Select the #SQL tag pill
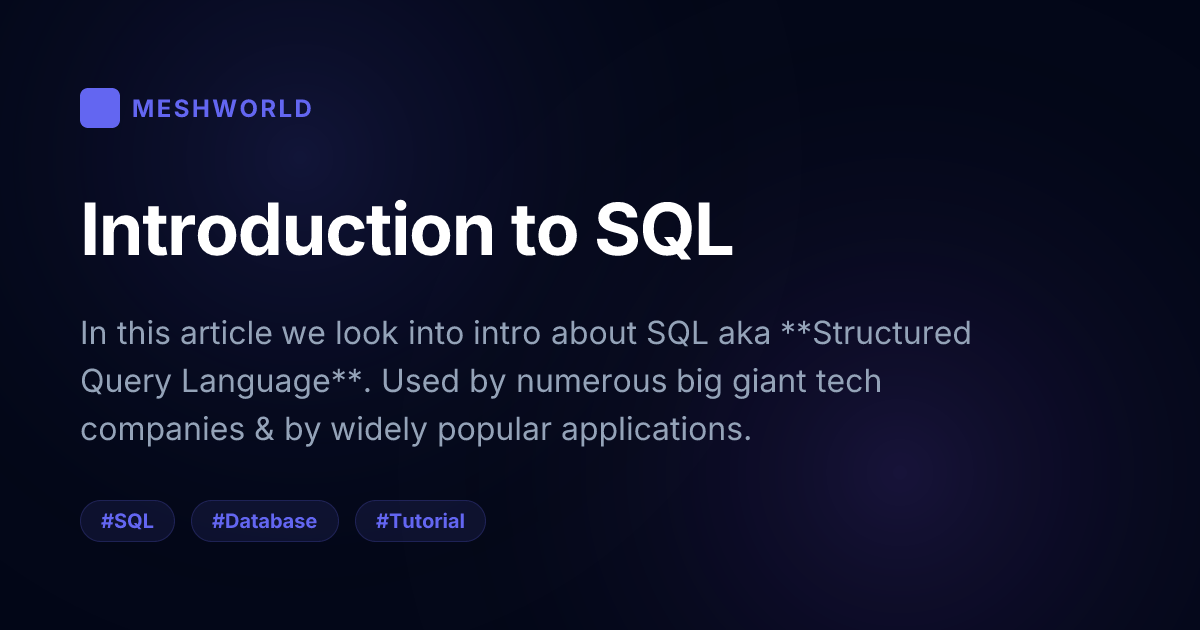Viewport: 1200px width, 630px height. click(x=127, y=521)
